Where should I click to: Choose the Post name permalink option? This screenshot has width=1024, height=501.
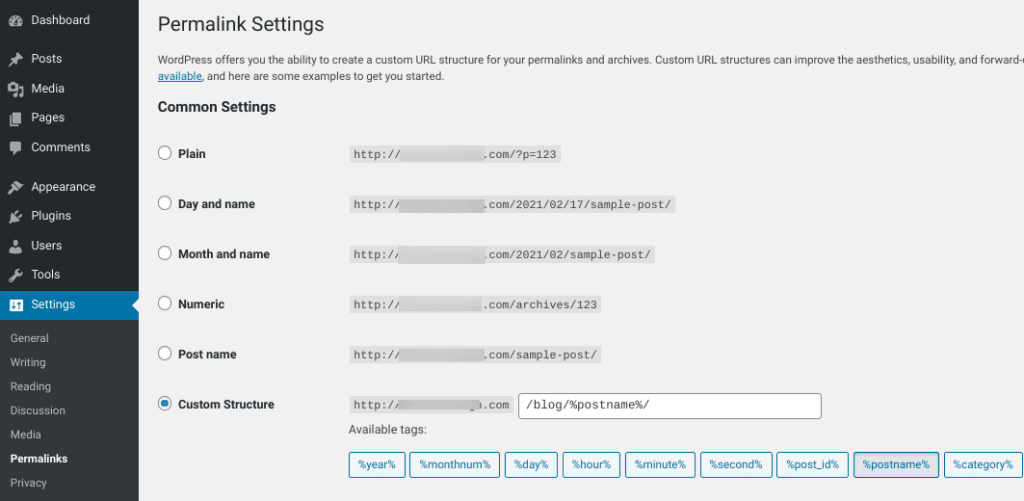[x=165, y=353]
